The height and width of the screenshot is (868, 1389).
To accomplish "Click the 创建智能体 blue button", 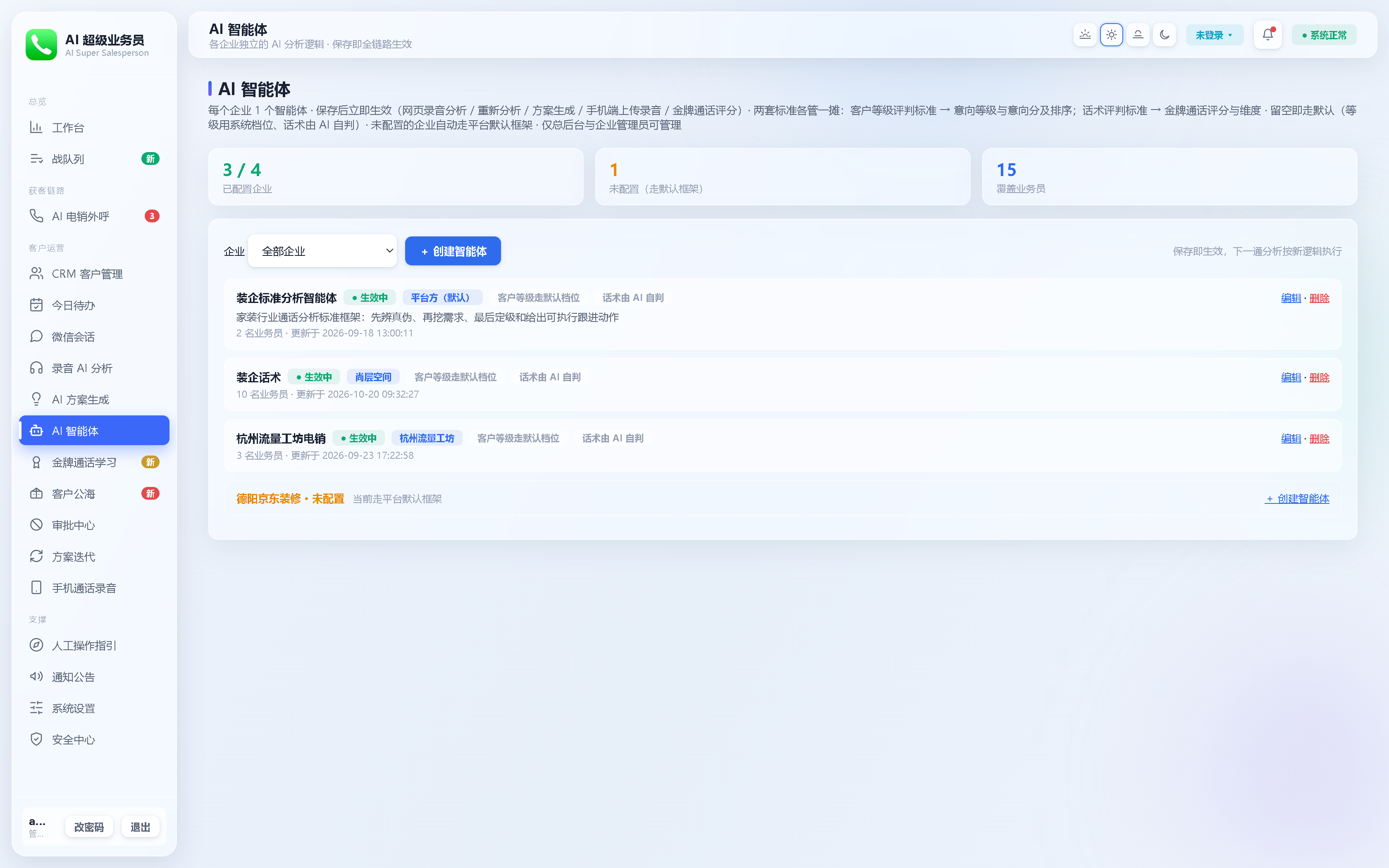I will pyautogui.click(x=453, y=251).
